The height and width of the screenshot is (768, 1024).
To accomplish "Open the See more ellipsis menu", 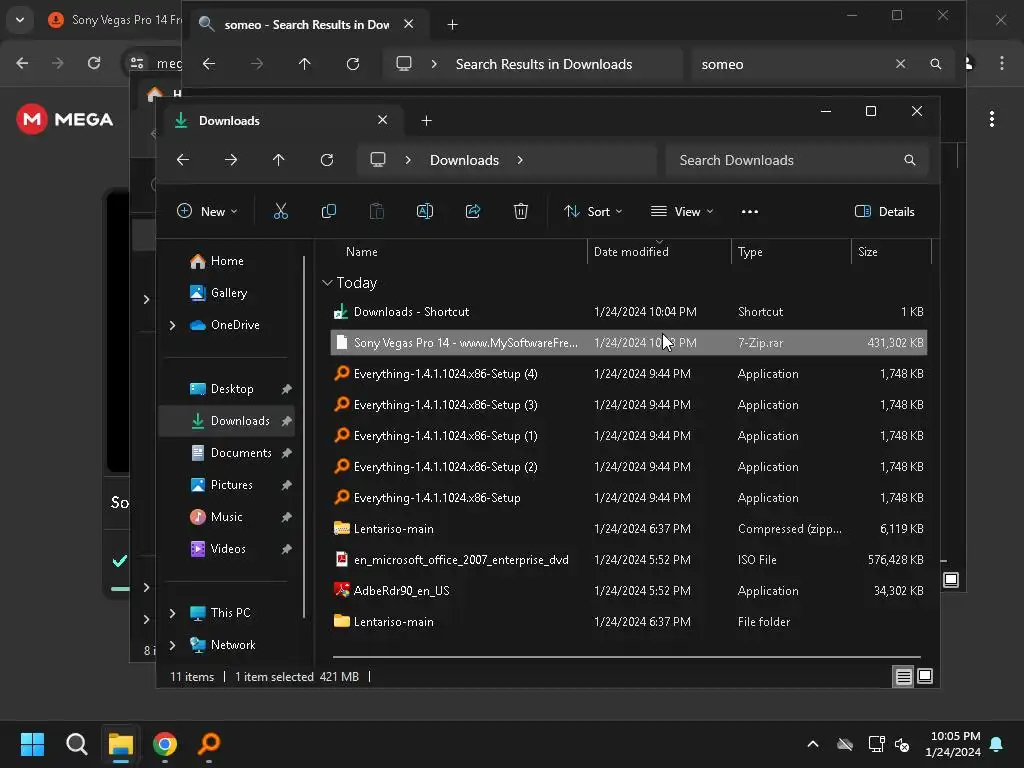I will click(x=750, y=211).
